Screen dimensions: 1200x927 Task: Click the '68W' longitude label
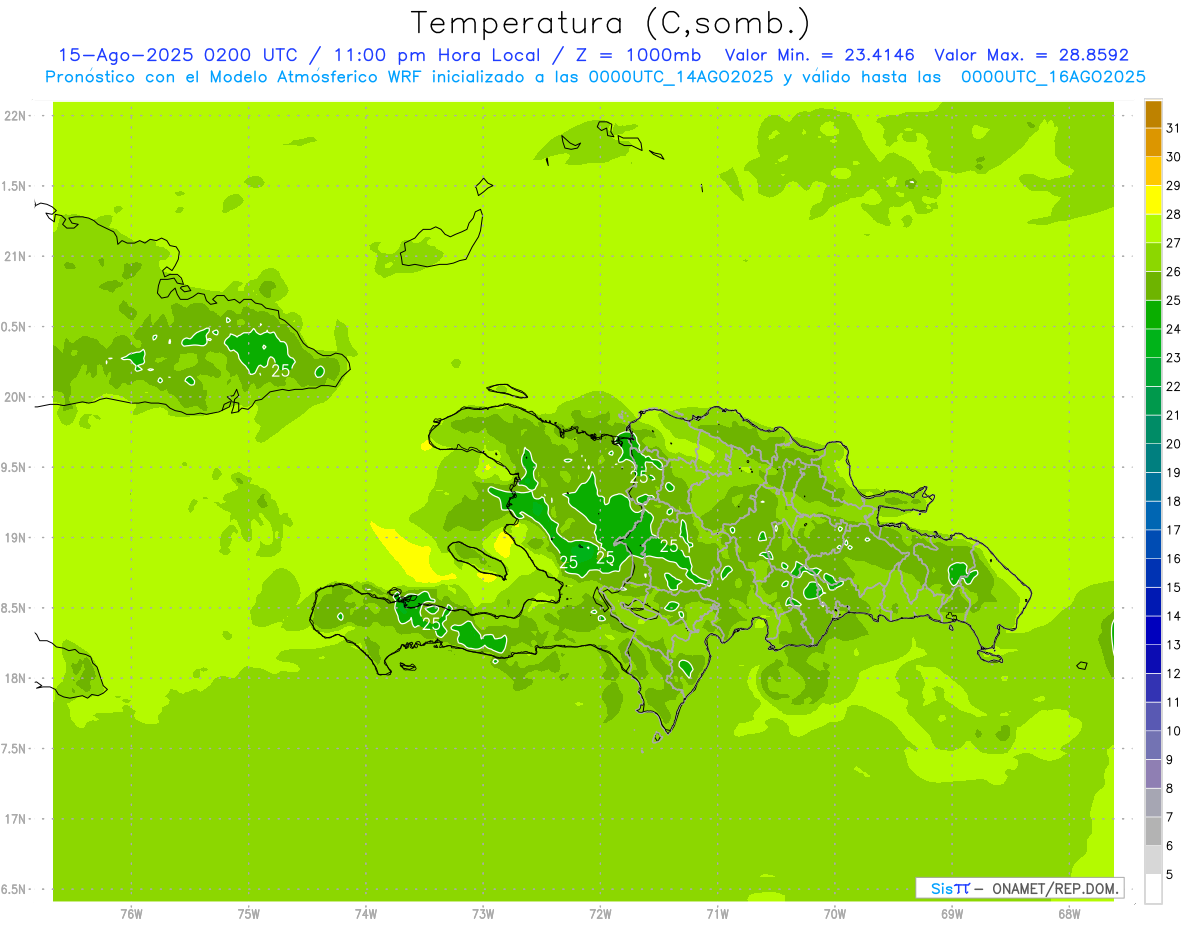click(x=1069, y=914)
